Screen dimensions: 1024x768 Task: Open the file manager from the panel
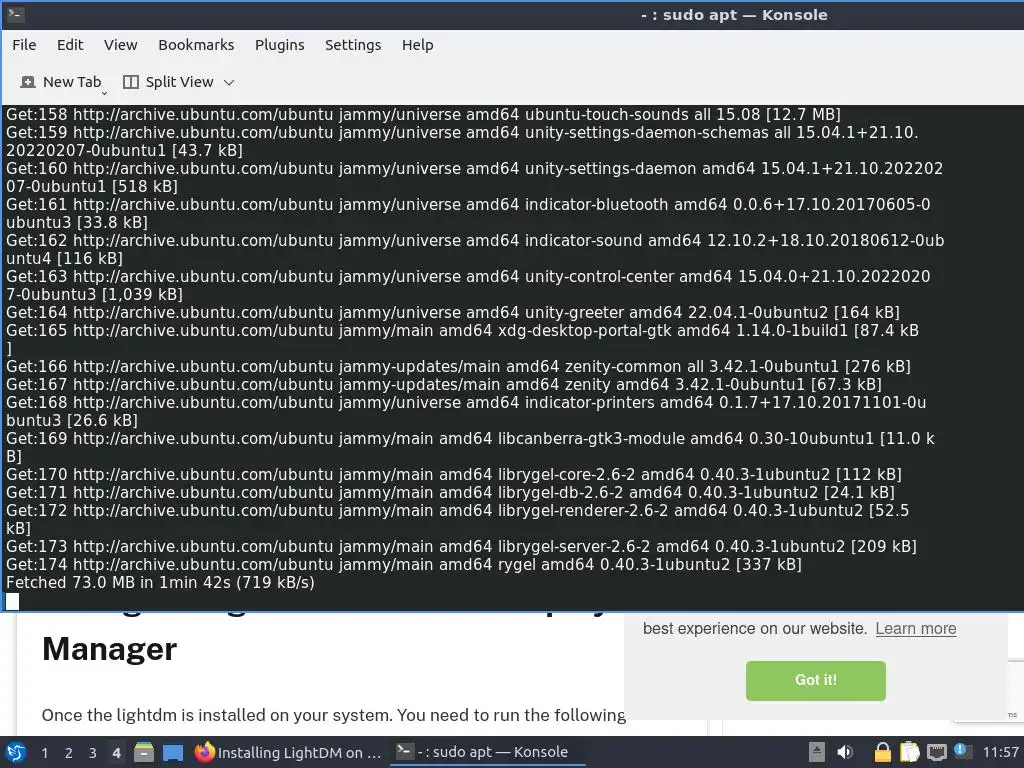(x=144, y=752)
